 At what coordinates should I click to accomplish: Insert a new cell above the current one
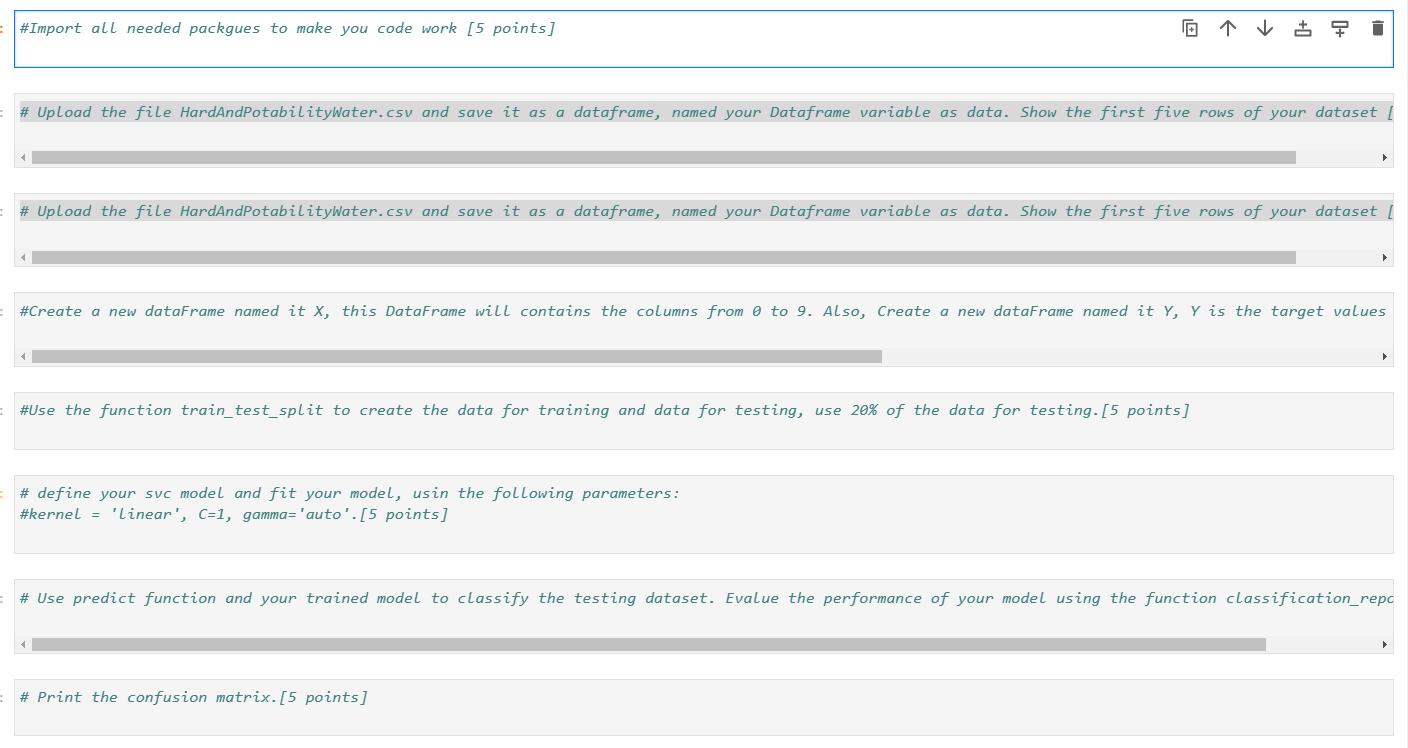pyautogui.click(x=1301, y=28)
